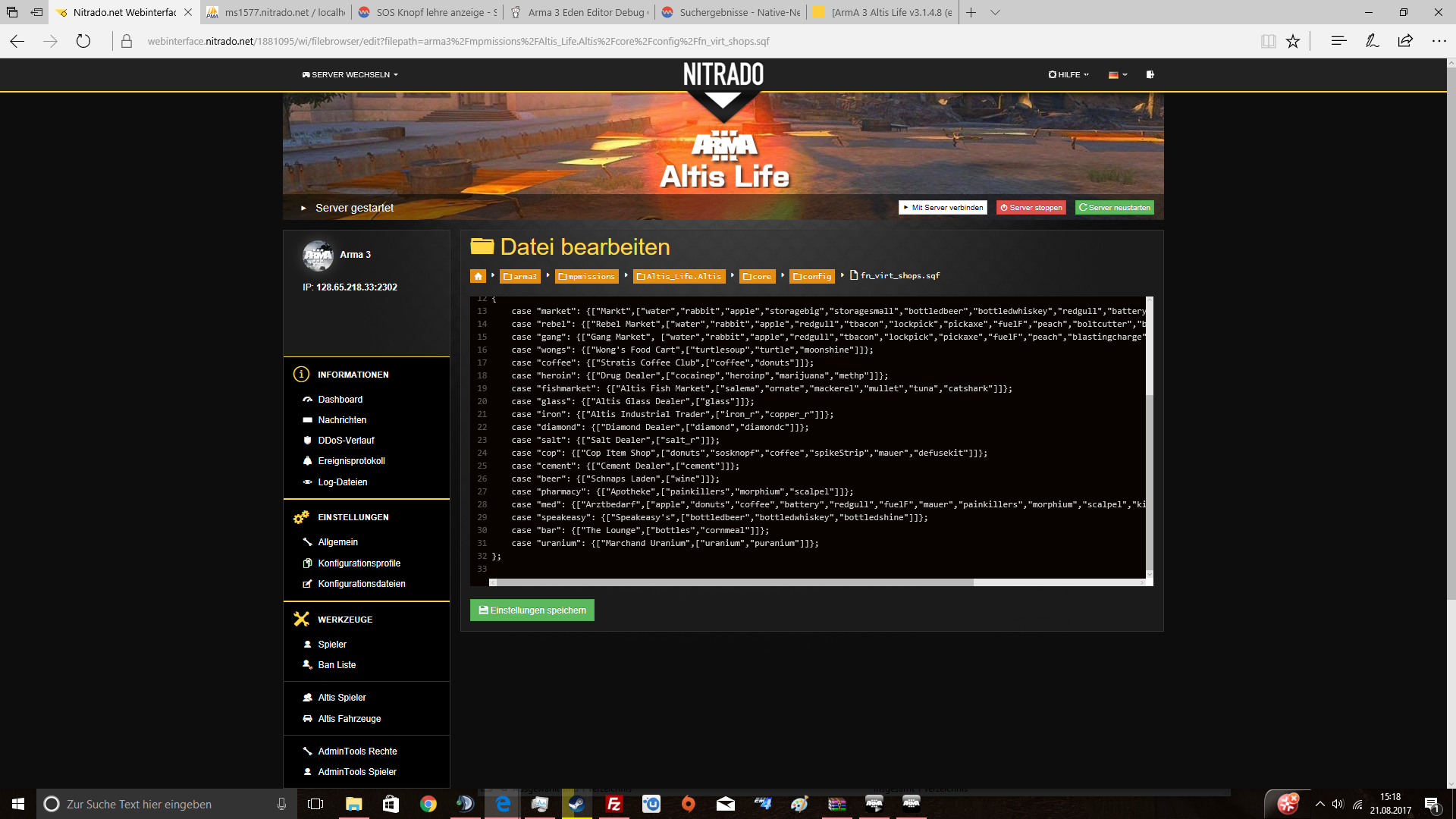The height and width of the screenshot is (819, 1456).
Task: Click the Nitrado logo
Action: click(x=723, y=74)
